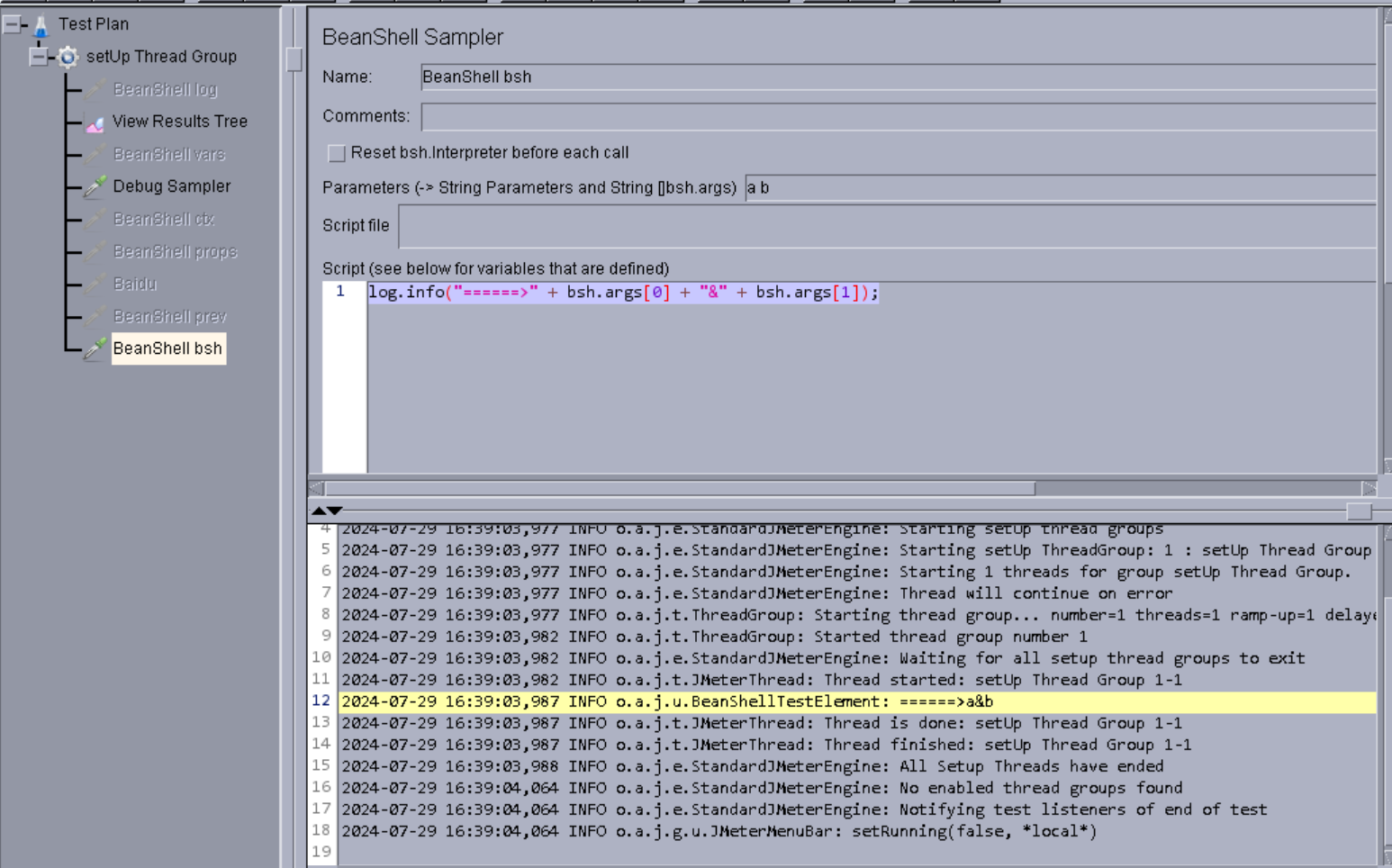Click the Parameters field with 'a b'
The width and height of the screenshot is (1392, 868).
[x=1061, y=187]
